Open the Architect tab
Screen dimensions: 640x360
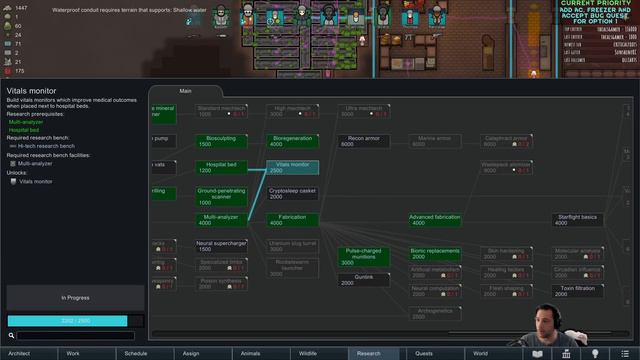point(29,353)
